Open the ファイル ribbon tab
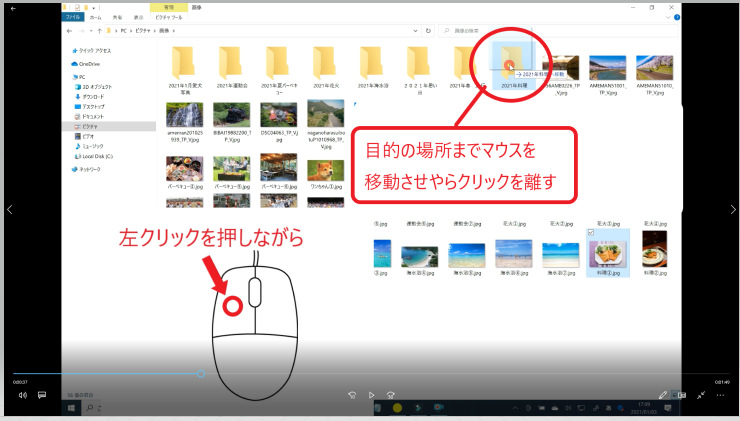This screenshot has height=421, width=740. point(73,18)
